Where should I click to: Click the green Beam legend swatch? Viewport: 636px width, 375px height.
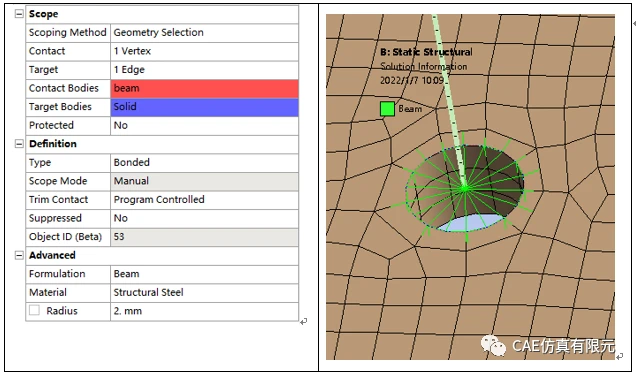point(387,109)
